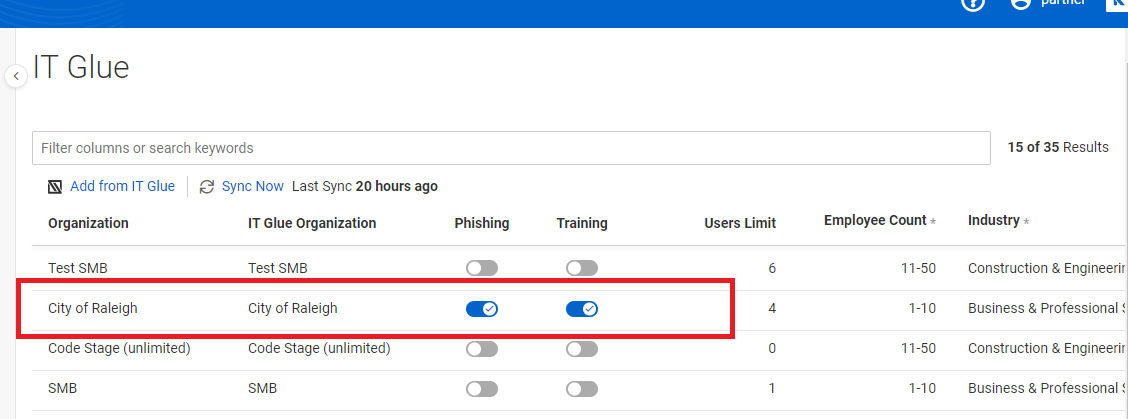Click employee count 1-10 for City of Raleigh

922,309
